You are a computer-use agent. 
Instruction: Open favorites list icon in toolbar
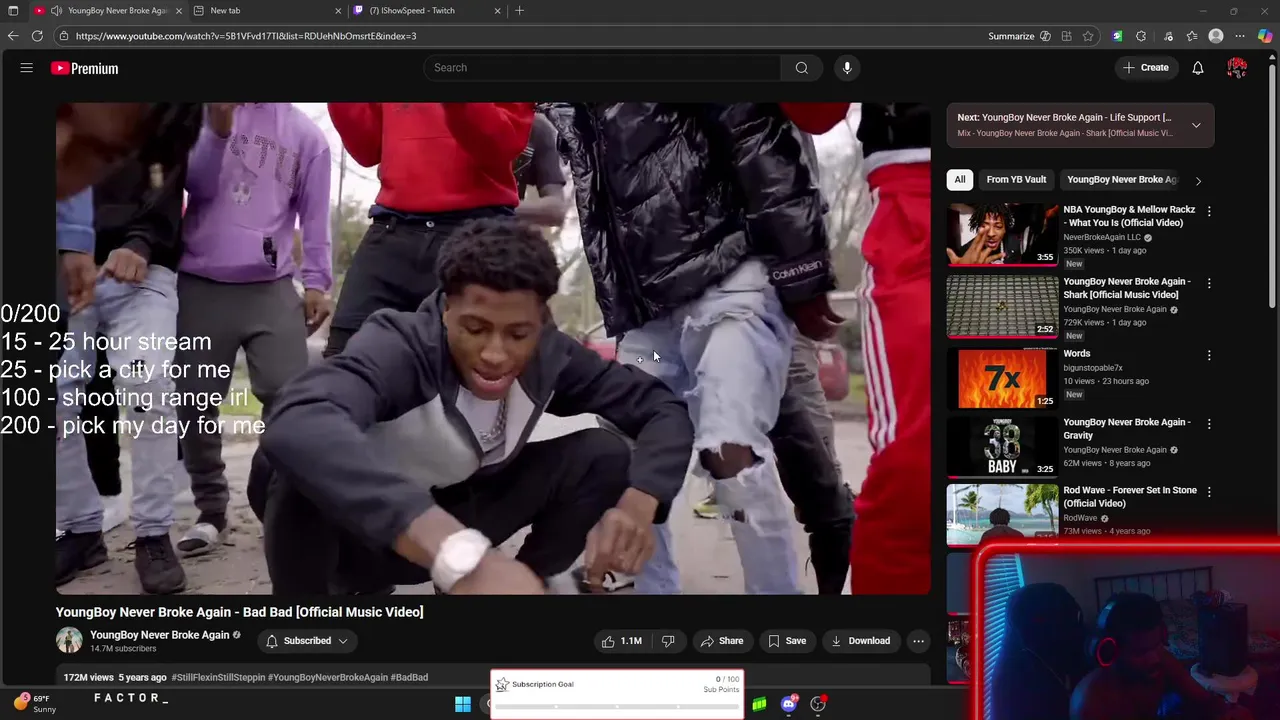tap(1192, 36)
